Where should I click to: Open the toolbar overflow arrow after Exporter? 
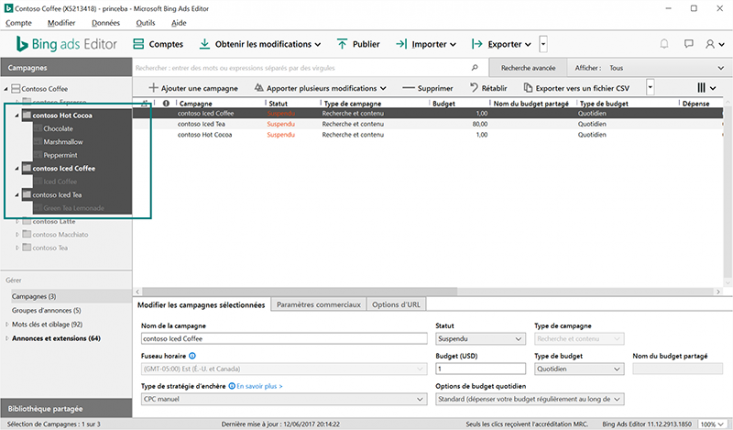[543, 44]
